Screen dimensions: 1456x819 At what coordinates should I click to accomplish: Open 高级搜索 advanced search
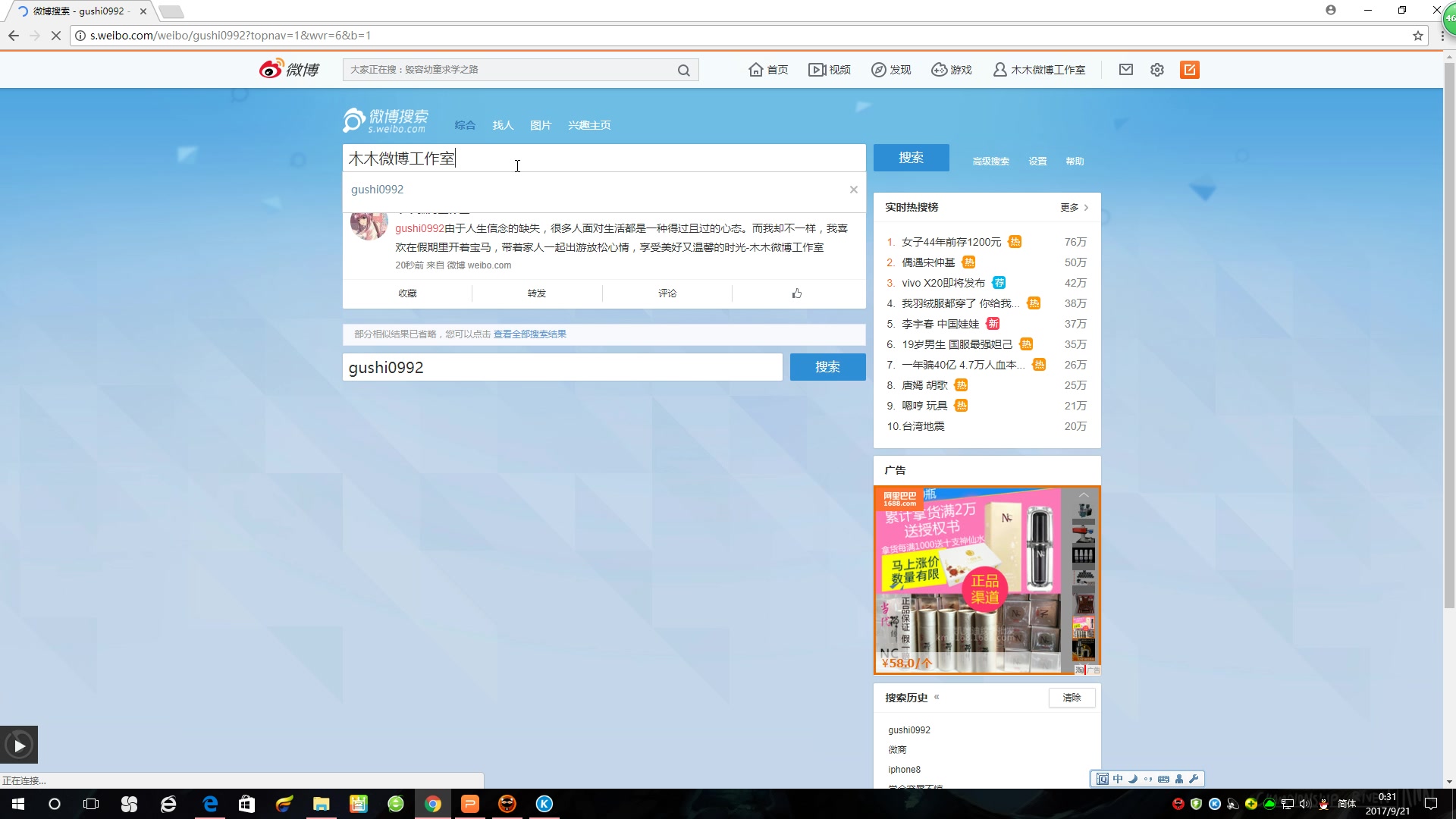990,162
